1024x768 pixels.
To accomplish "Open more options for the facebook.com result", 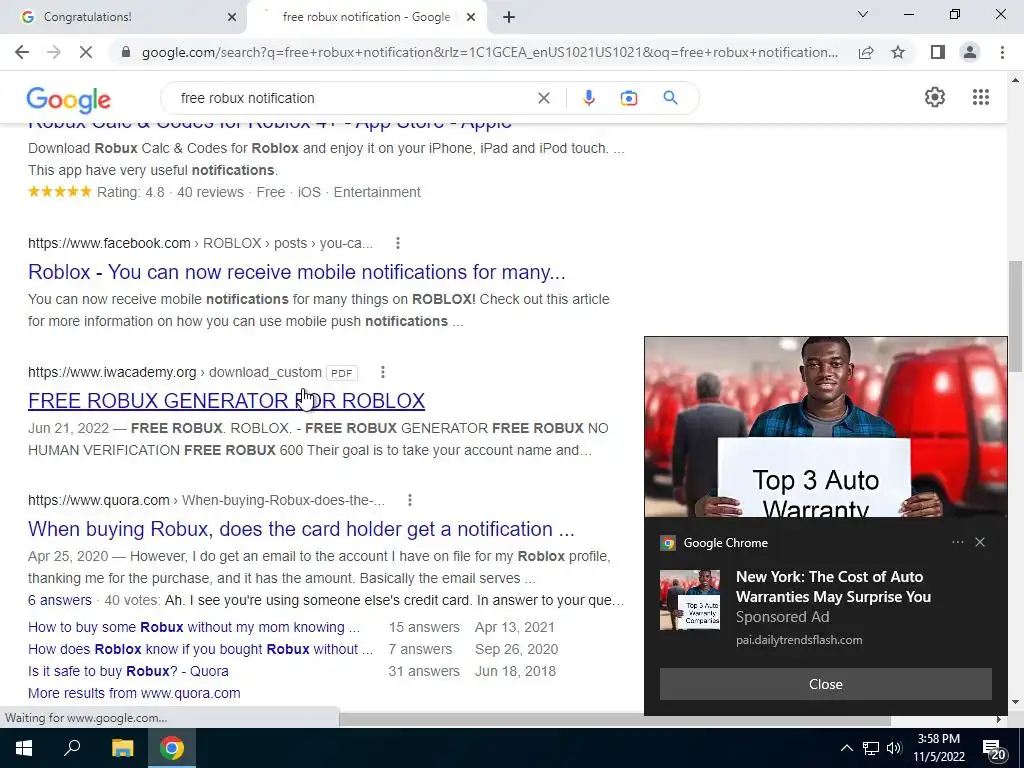I will click(398, 244).
